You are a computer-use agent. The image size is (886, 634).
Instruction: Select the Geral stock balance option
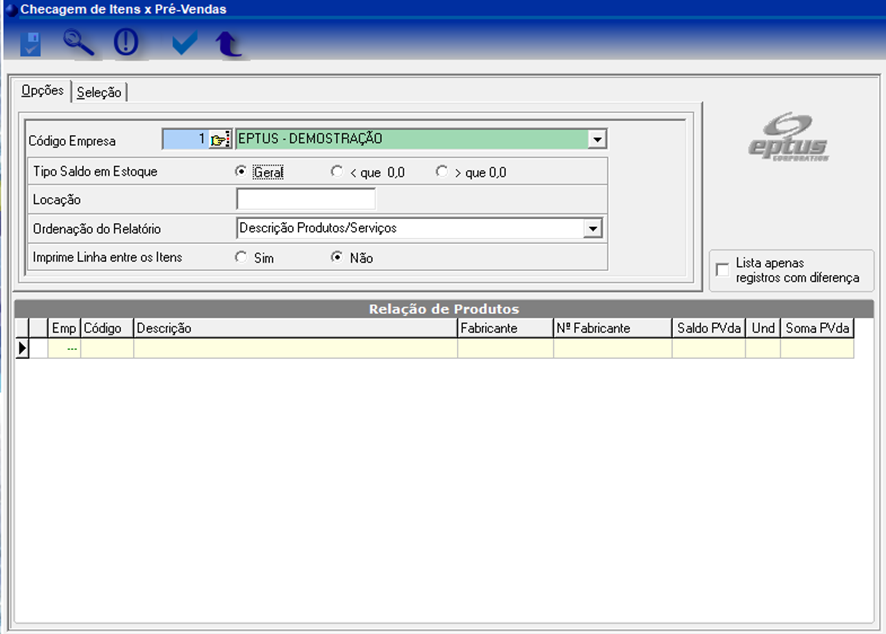pyautogui.click(x=240, y=172)
